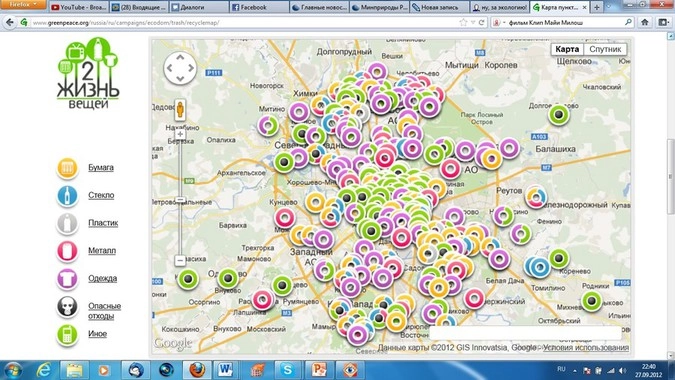Click the map zoom slider handle

[181, 200]
